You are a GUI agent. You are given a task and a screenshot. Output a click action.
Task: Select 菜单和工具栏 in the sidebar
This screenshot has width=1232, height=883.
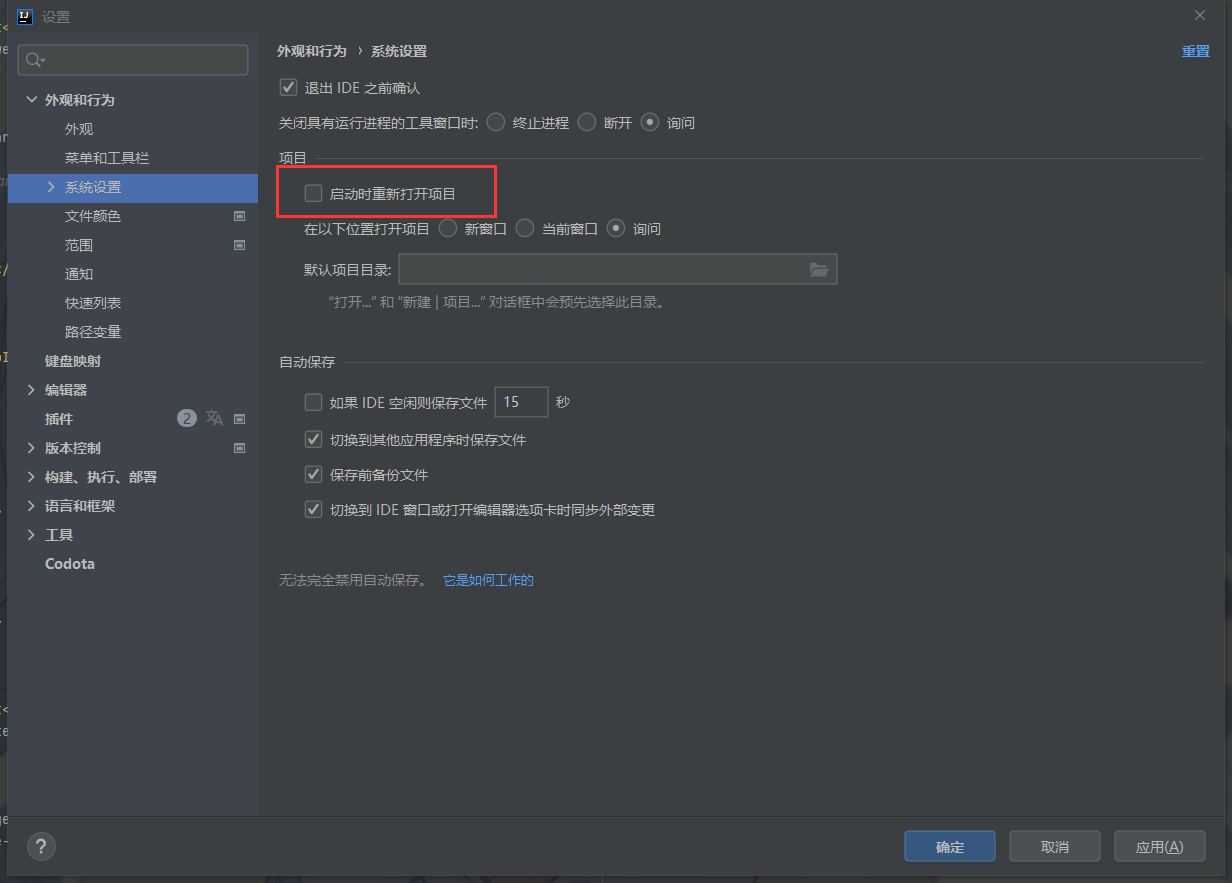pyautogui.click(x=107, y=158)
